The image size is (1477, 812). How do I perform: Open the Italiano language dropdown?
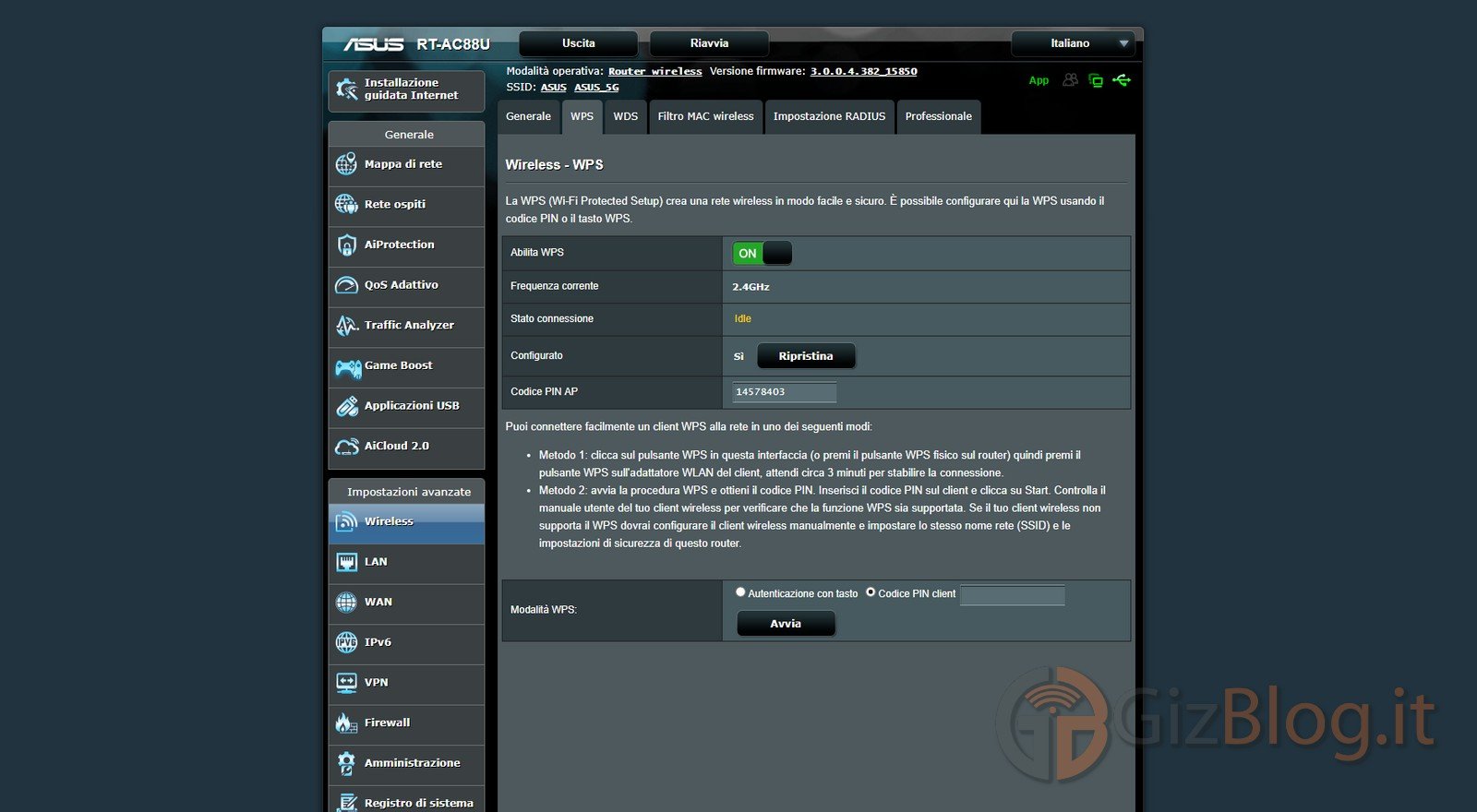pos(1072,43)
